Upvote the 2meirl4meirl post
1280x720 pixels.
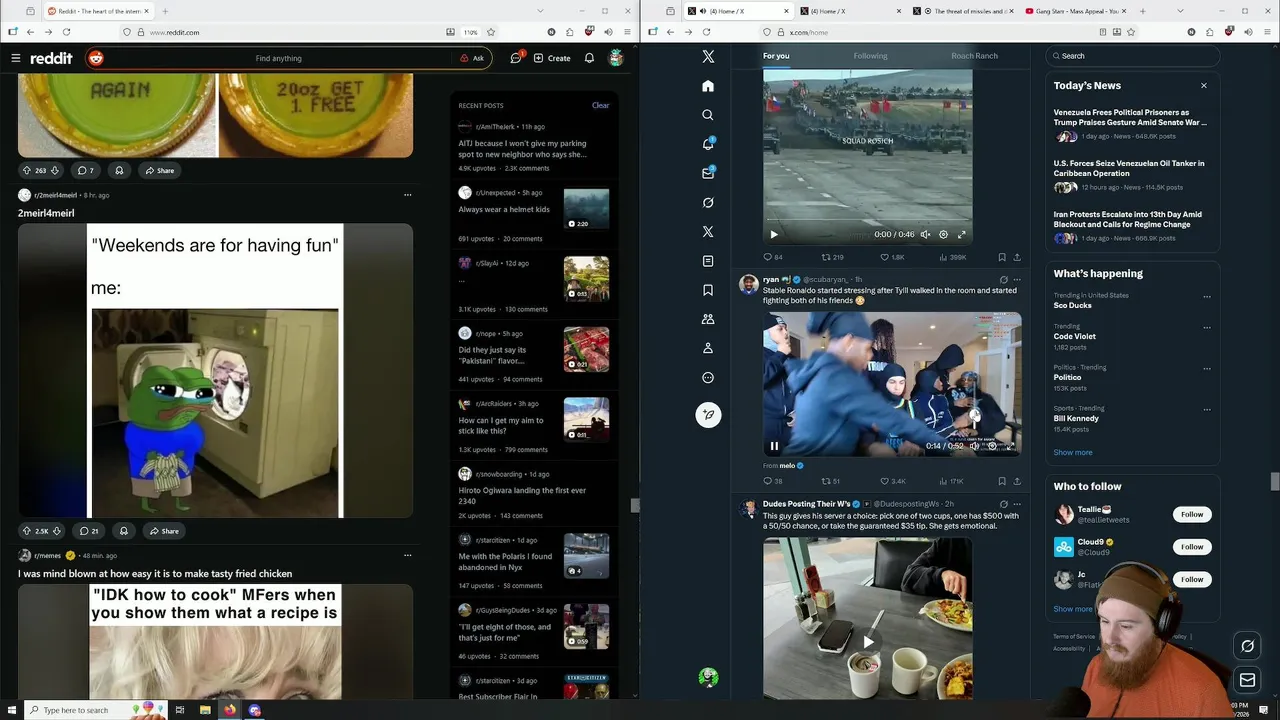point(27,531)
